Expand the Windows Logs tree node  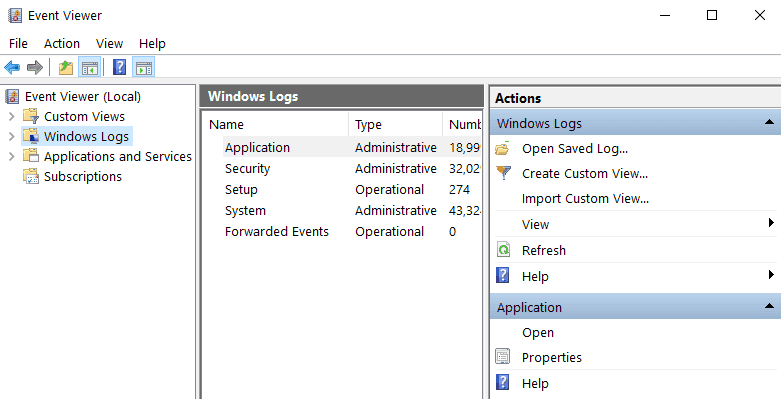coord(12,136)
